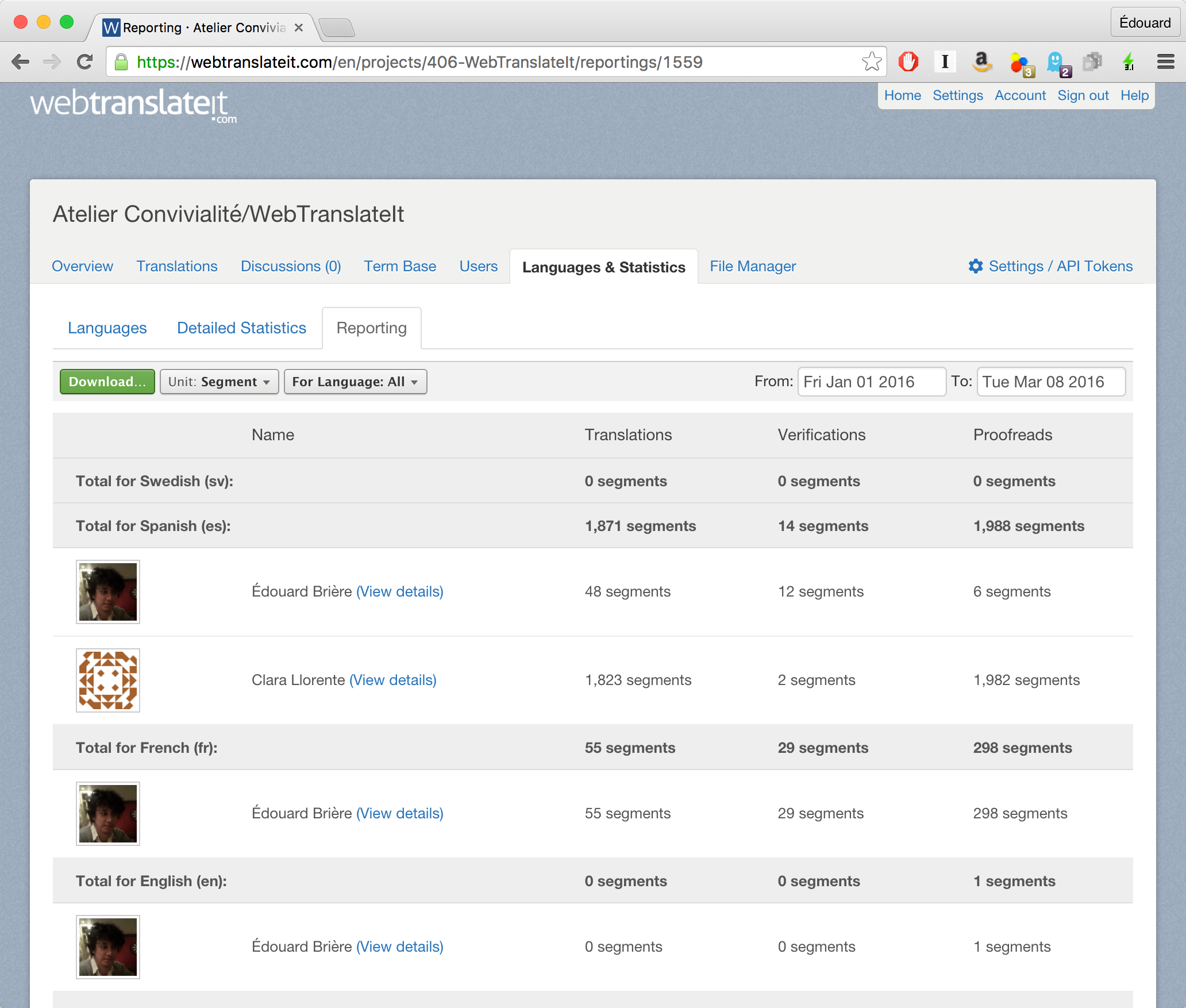Screen dimensions: 1186x1008
Task: Click the green Download button
Action: pyautogui.click(x=107, y=382)
